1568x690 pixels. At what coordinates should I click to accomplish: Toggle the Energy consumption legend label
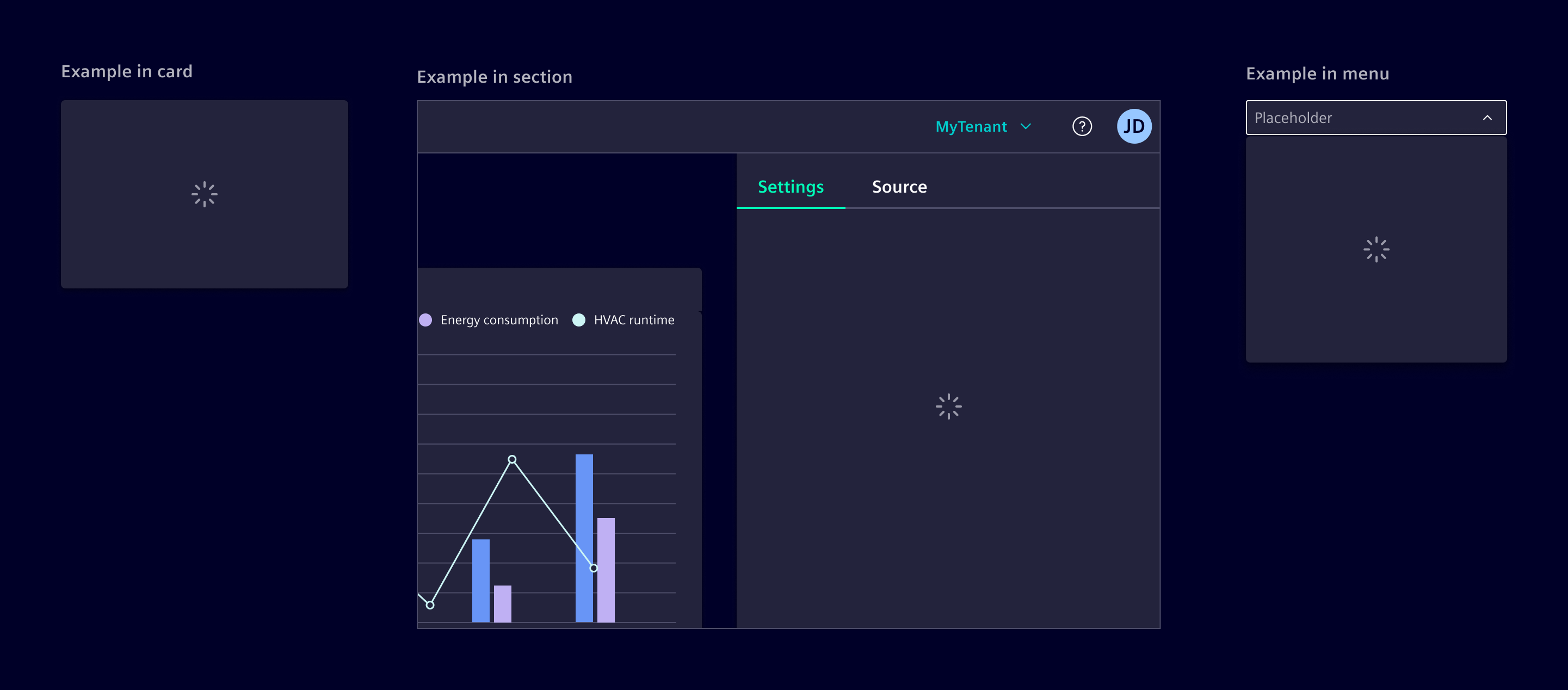(498, 320)
